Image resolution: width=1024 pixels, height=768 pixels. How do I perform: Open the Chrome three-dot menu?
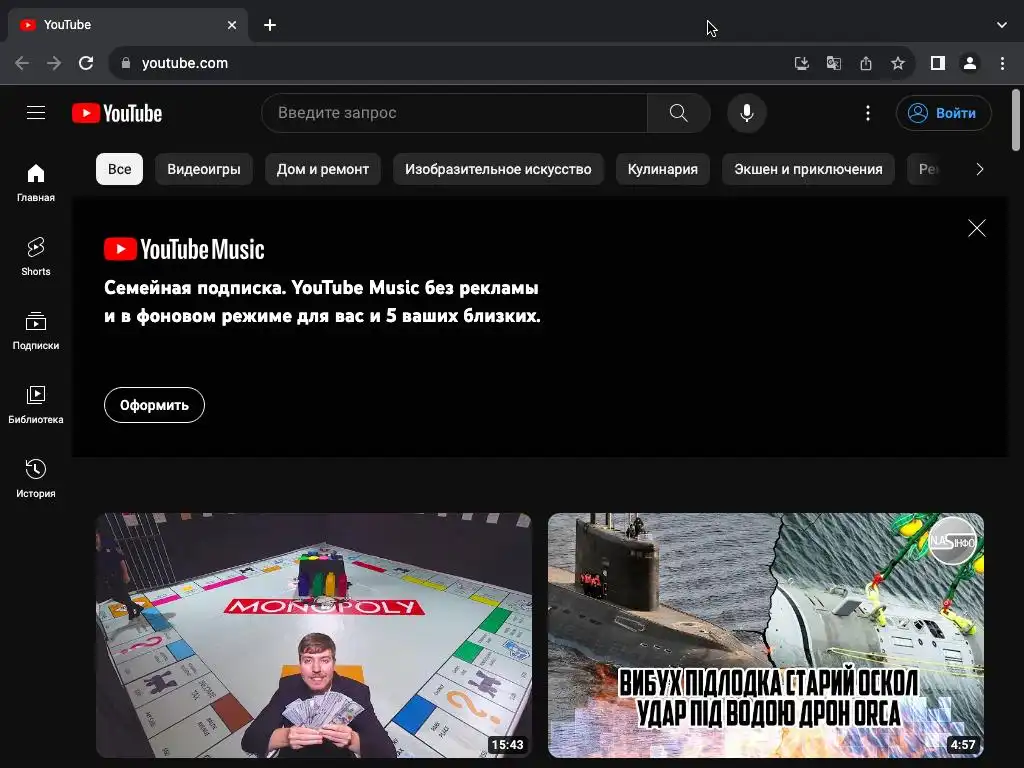[x=1002, y=63]
